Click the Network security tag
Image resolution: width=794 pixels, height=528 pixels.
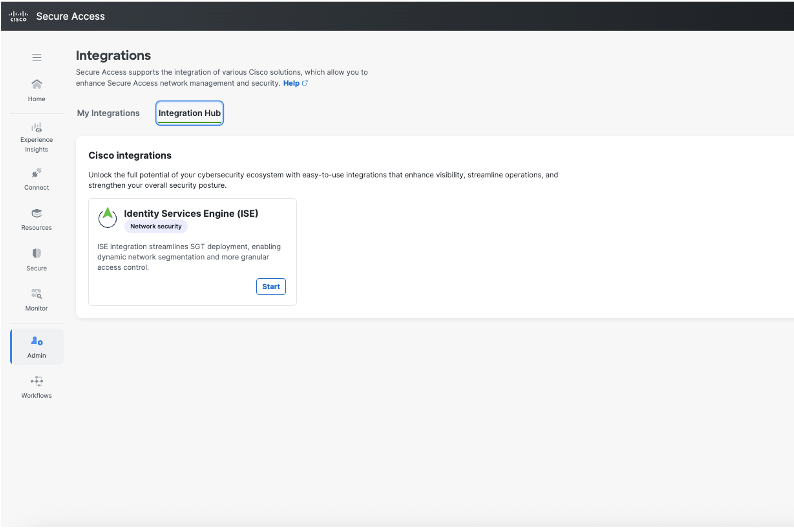156,226
